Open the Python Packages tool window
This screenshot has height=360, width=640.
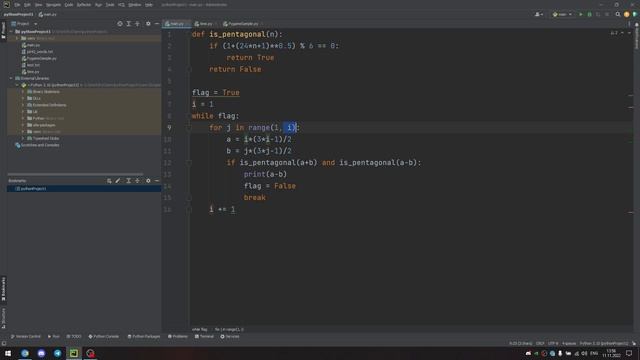(144, 336)
